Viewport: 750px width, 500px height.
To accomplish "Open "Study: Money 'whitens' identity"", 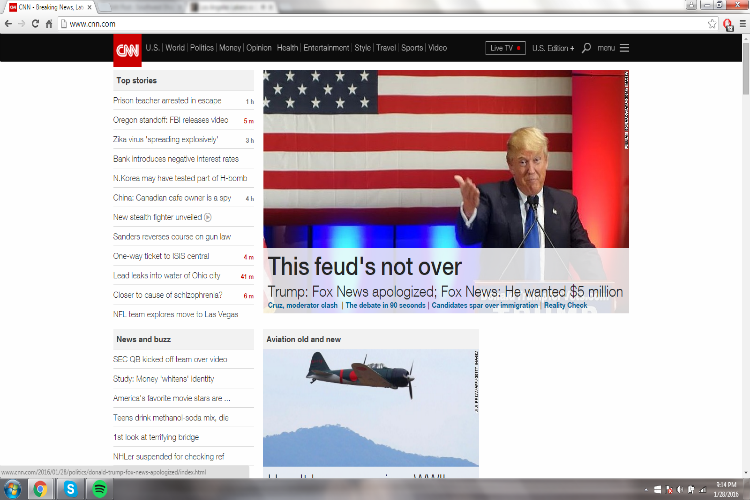I will pyautogui.click(x=164, y=379).
